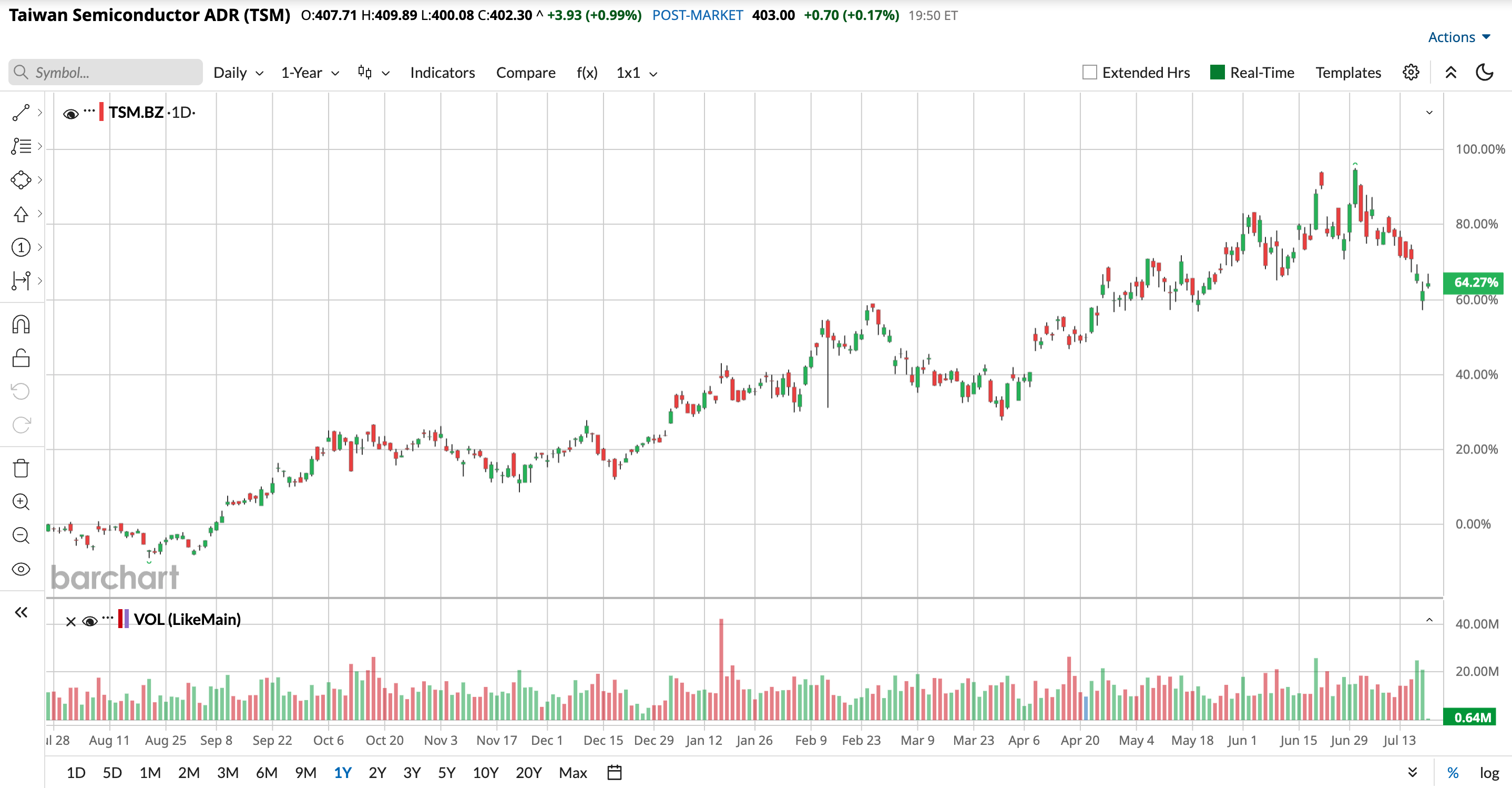Click the 64.27% current price label
Image resolution: width=1512 pixels, height=788 pixels.
click(1474, 282)
